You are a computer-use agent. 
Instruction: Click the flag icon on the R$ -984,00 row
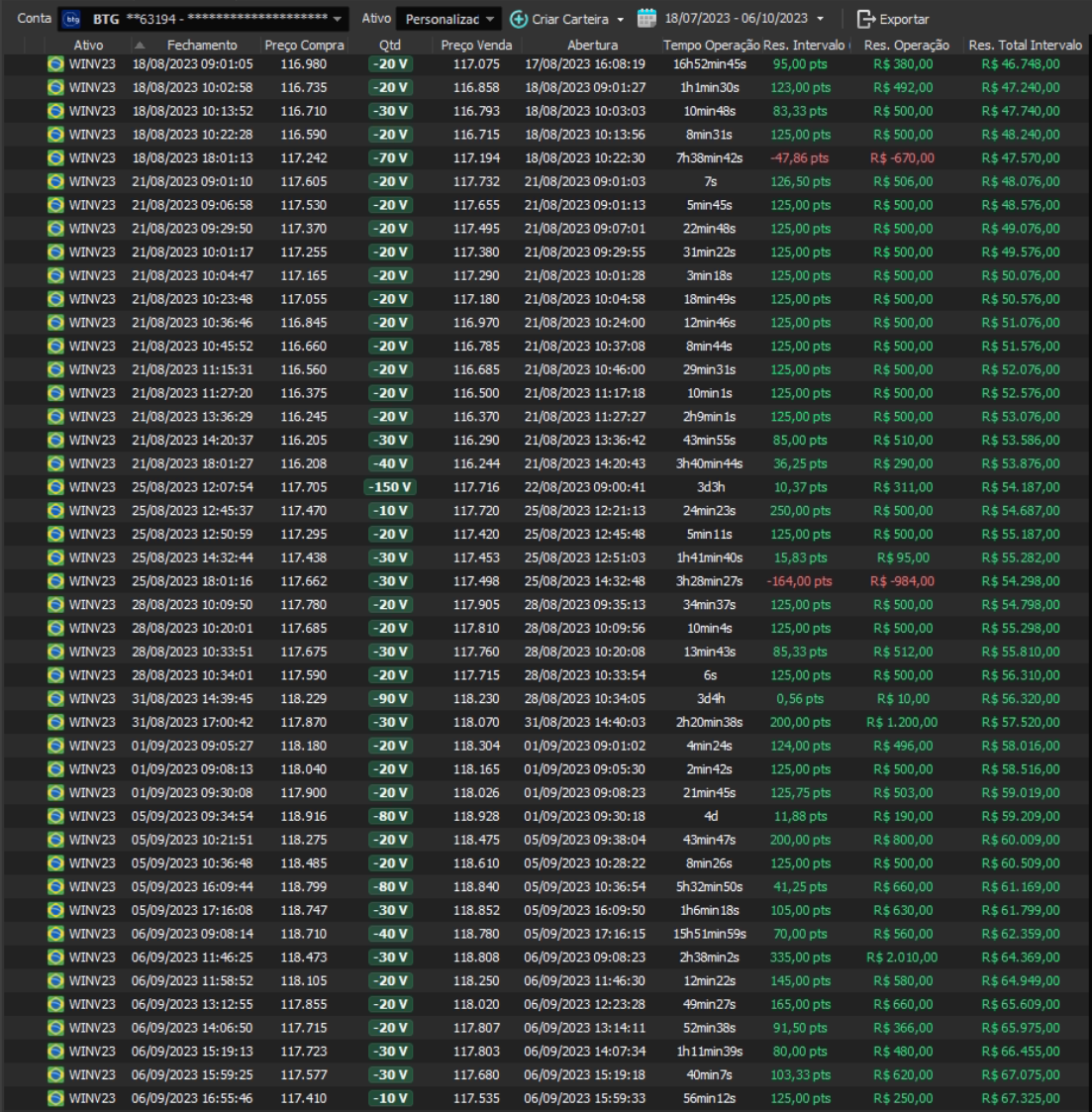55,581
